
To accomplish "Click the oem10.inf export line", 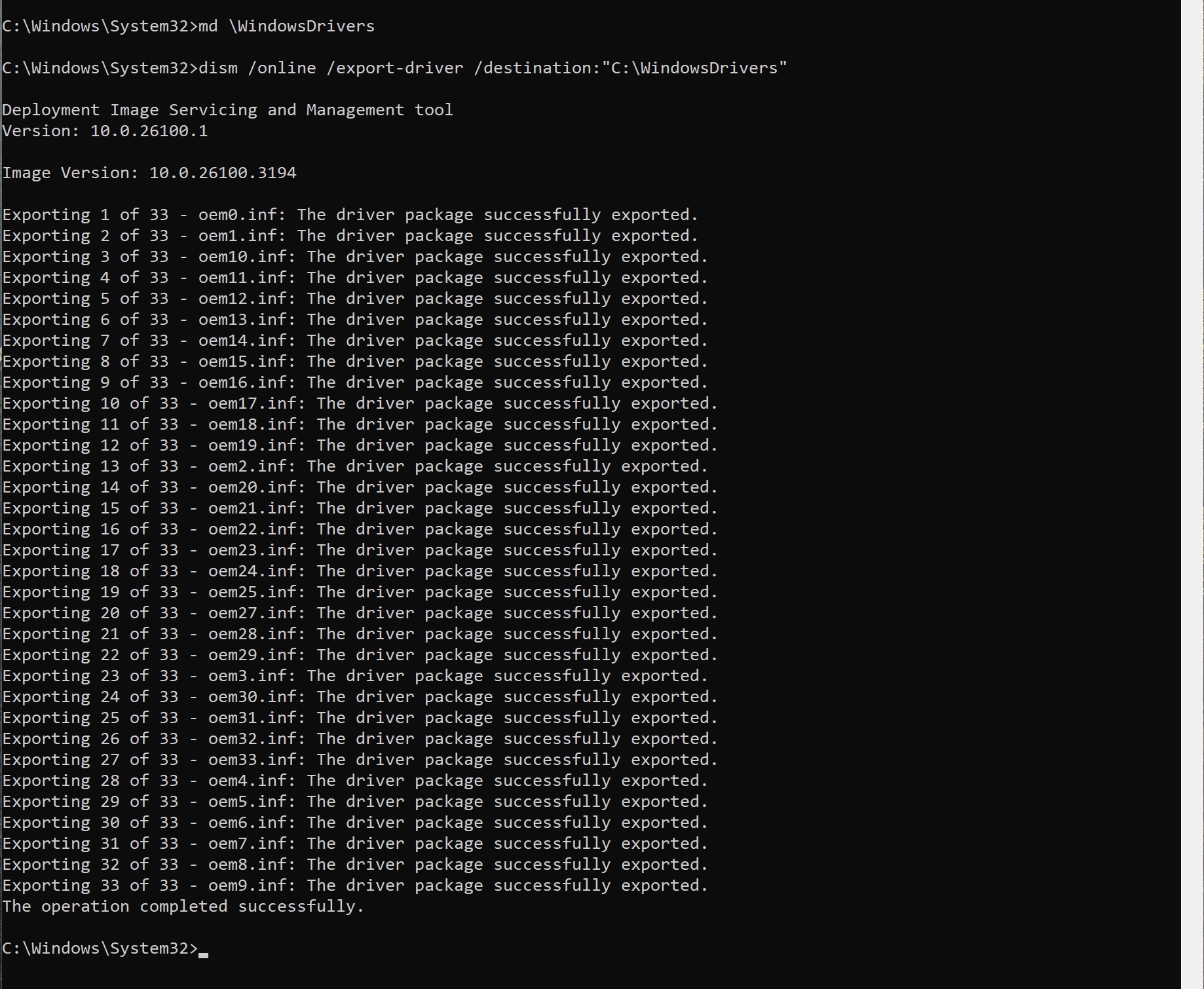I will pos(355,257).
